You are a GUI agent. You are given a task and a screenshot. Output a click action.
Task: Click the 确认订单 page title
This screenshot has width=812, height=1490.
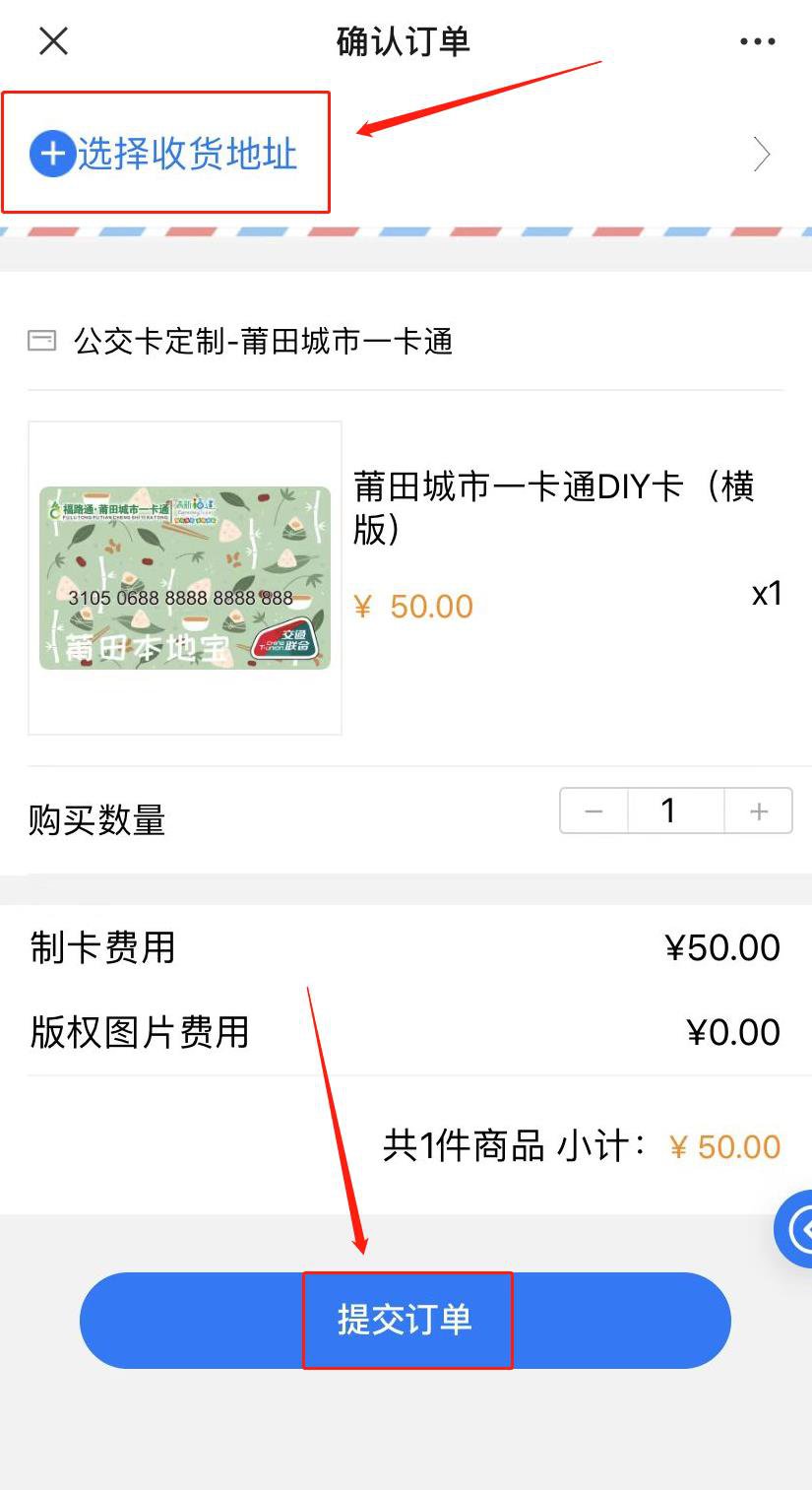(x=404, y=41)
